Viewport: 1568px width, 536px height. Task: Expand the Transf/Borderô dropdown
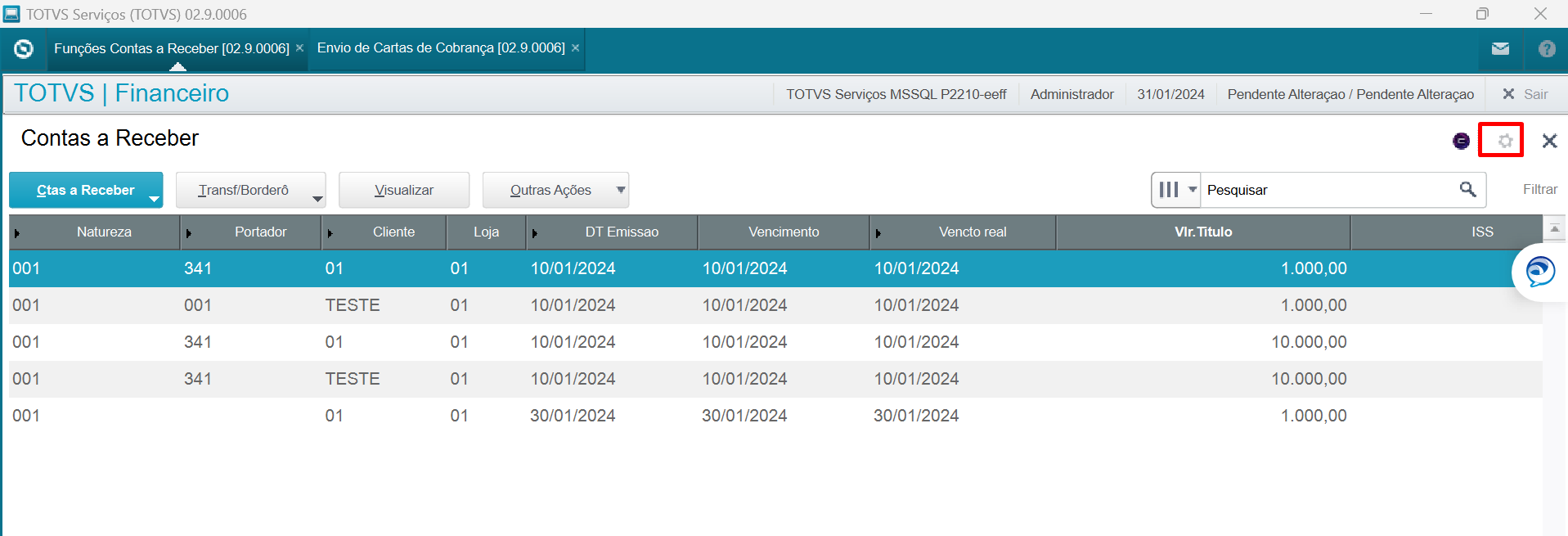317,199
